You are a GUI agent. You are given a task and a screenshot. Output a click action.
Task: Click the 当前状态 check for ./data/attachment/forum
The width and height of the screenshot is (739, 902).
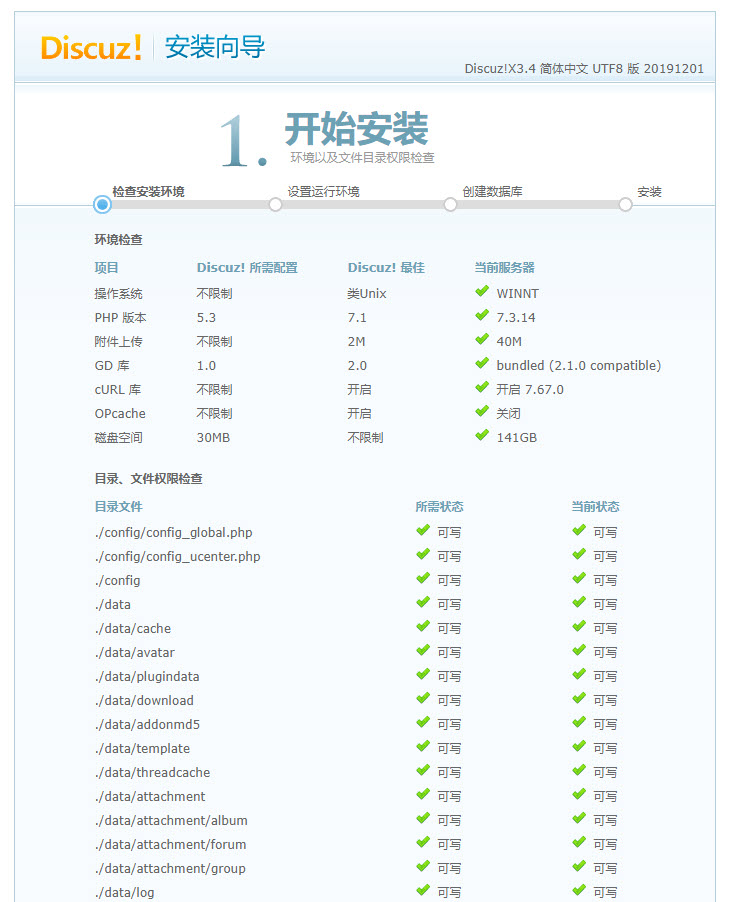click(579, 843)
